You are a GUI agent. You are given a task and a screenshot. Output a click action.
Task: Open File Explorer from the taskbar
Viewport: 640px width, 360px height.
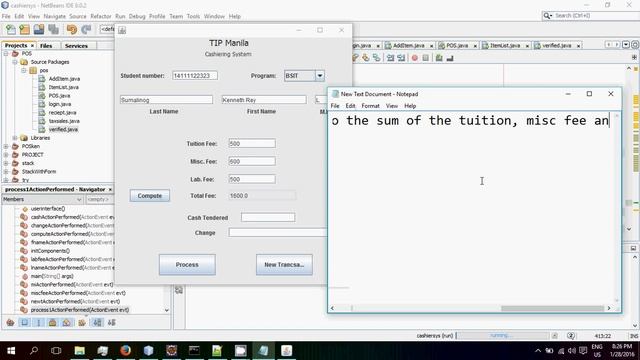tap(80, 351)
